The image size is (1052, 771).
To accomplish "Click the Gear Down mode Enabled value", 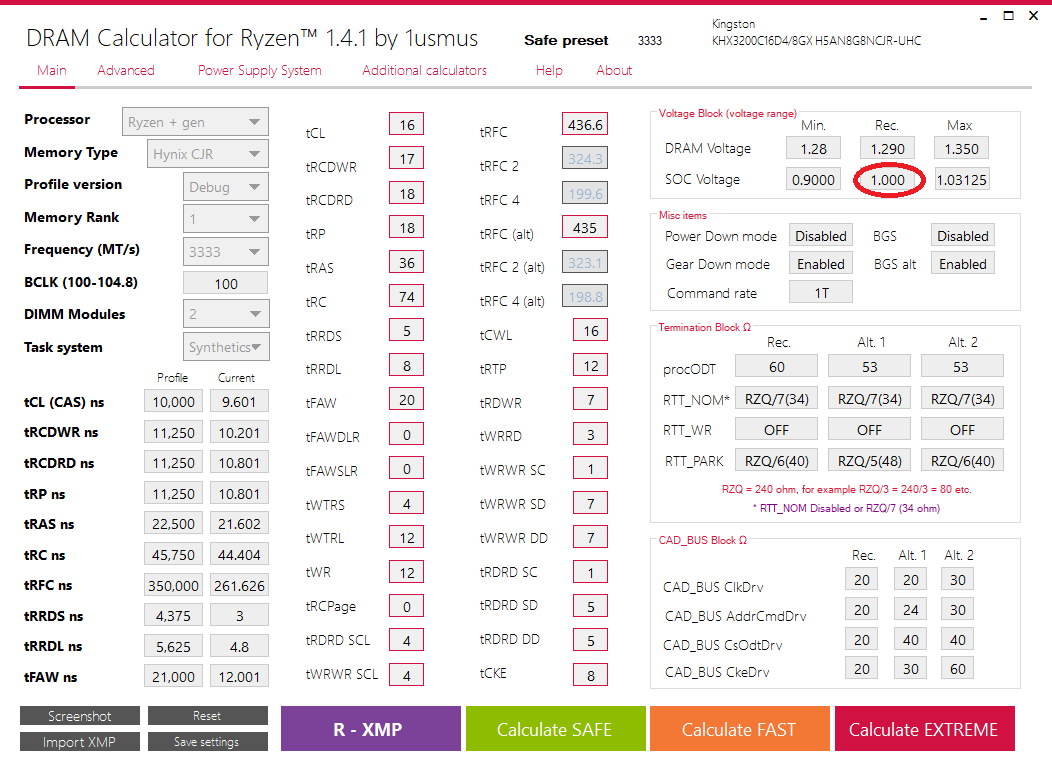I will [821, 264].
